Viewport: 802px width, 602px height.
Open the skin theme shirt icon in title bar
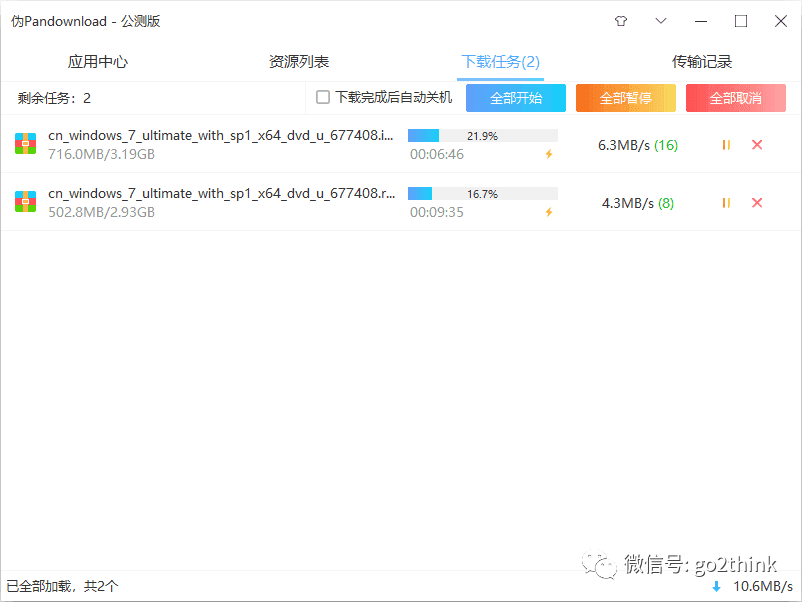[620, 20]
